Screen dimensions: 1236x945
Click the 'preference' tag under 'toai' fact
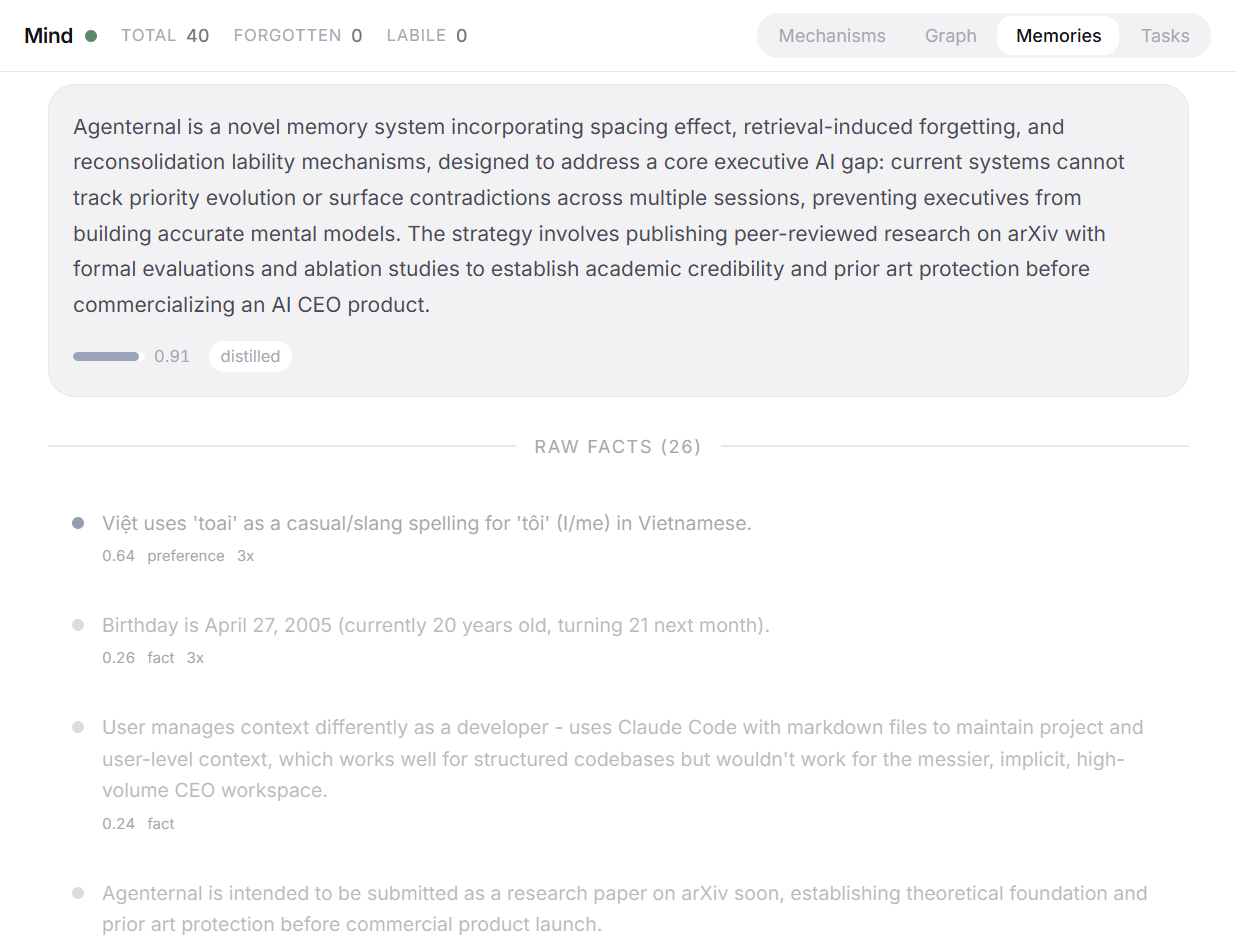(x=186, y=556)
